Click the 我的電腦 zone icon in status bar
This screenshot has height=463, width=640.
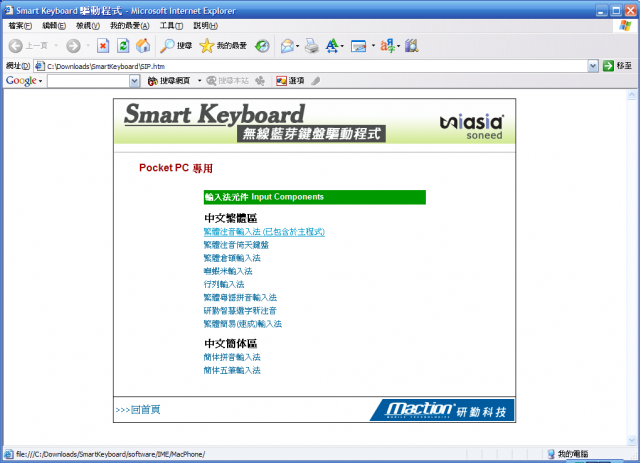tap(551, 454)
